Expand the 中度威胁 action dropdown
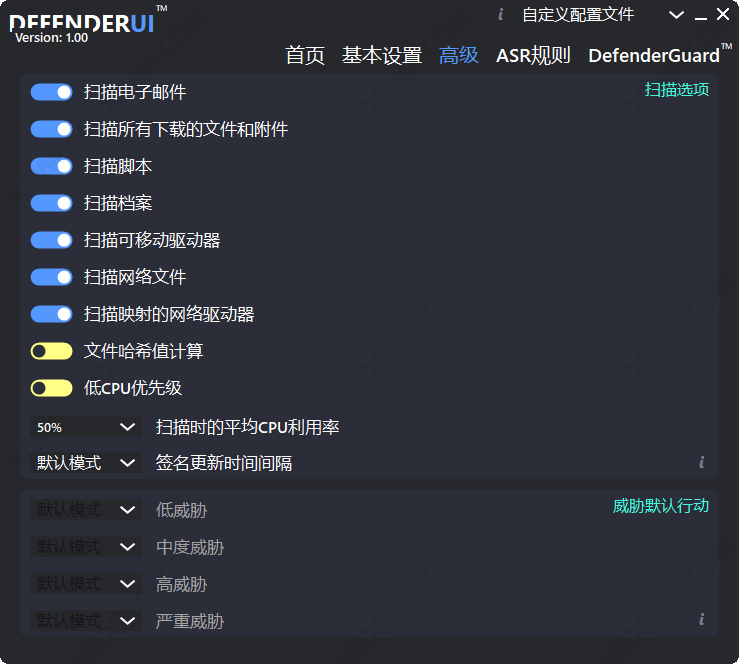The image size is (739, 664). point(86,547)
